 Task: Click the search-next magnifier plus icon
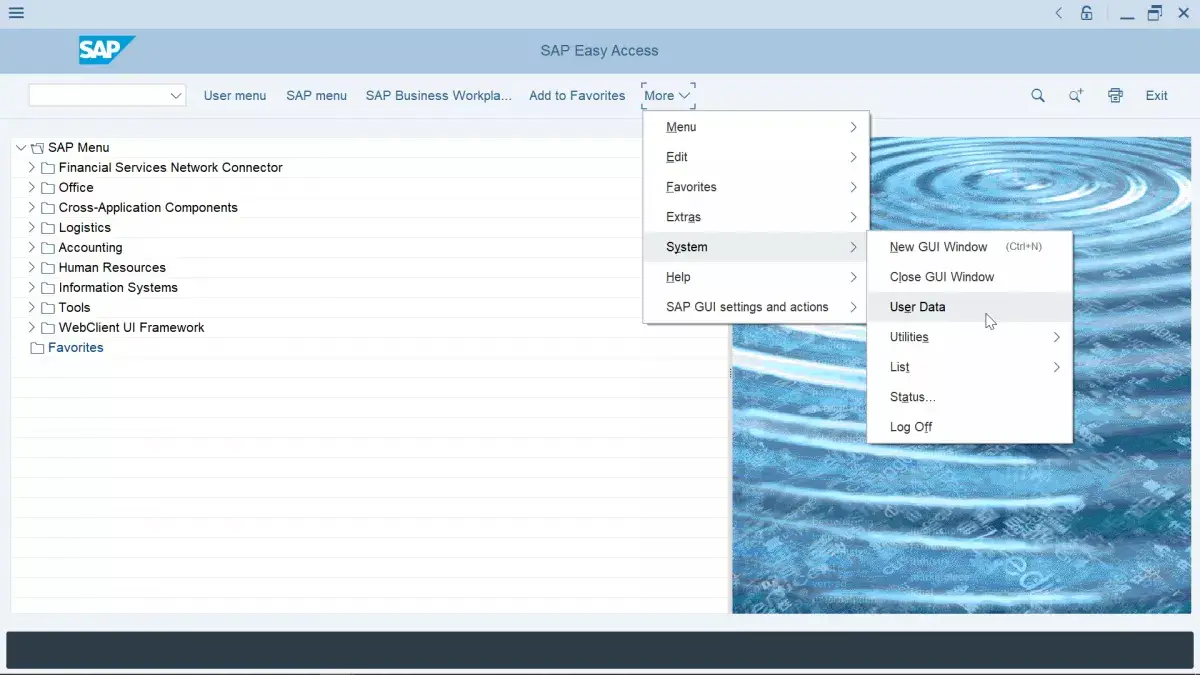tap(1076, 96)
